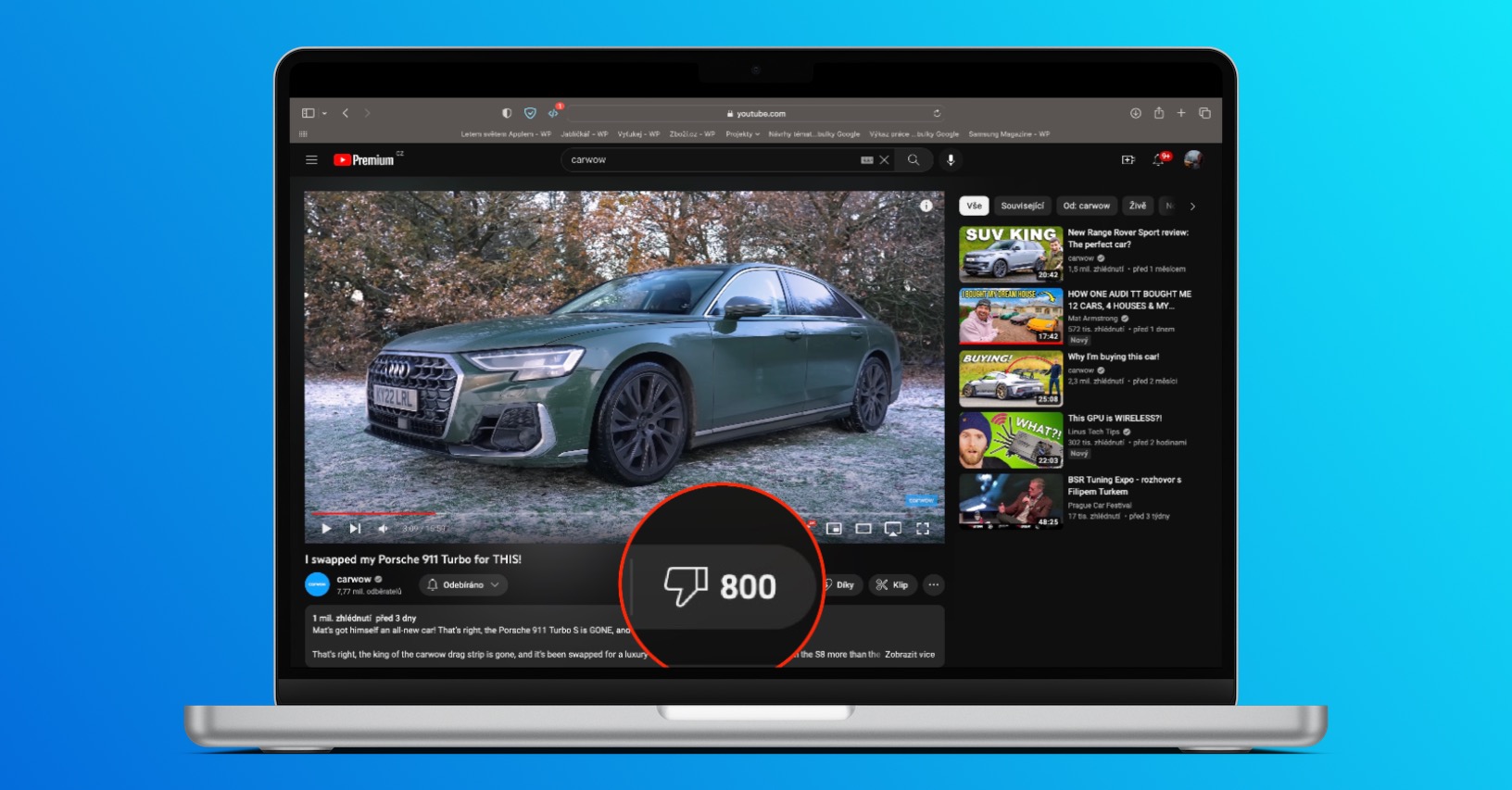Start voice search with microphone

pos(951,160)
